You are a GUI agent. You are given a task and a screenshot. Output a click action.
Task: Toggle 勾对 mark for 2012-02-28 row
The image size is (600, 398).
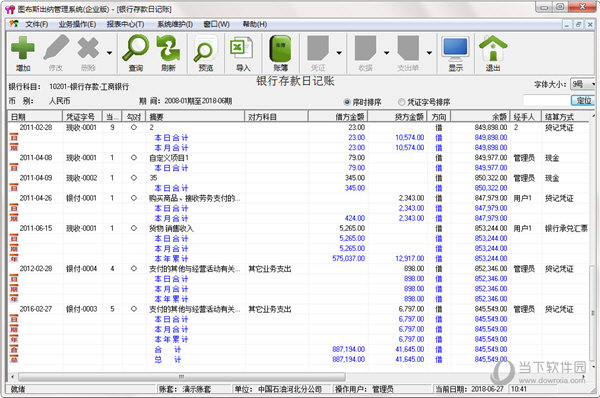(x=134, y=269)
